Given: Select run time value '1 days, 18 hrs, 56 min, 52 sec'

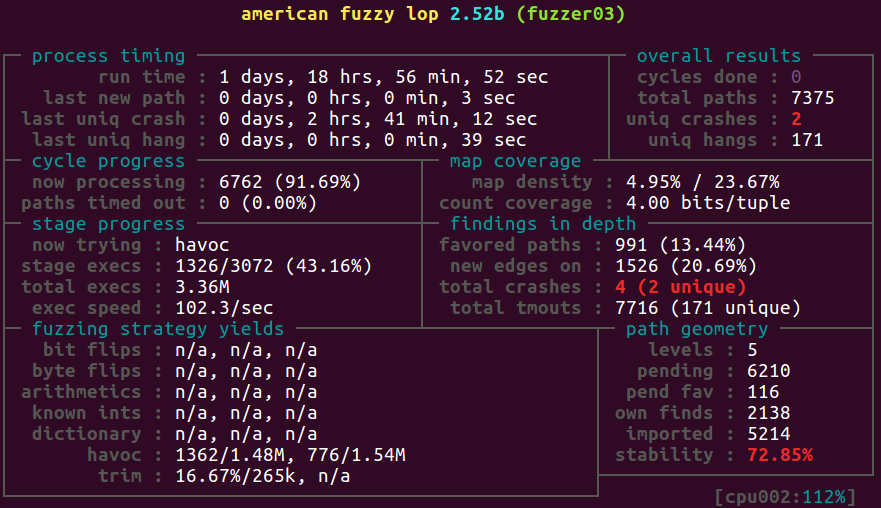Looking at the screenshot, I should 384,77.
